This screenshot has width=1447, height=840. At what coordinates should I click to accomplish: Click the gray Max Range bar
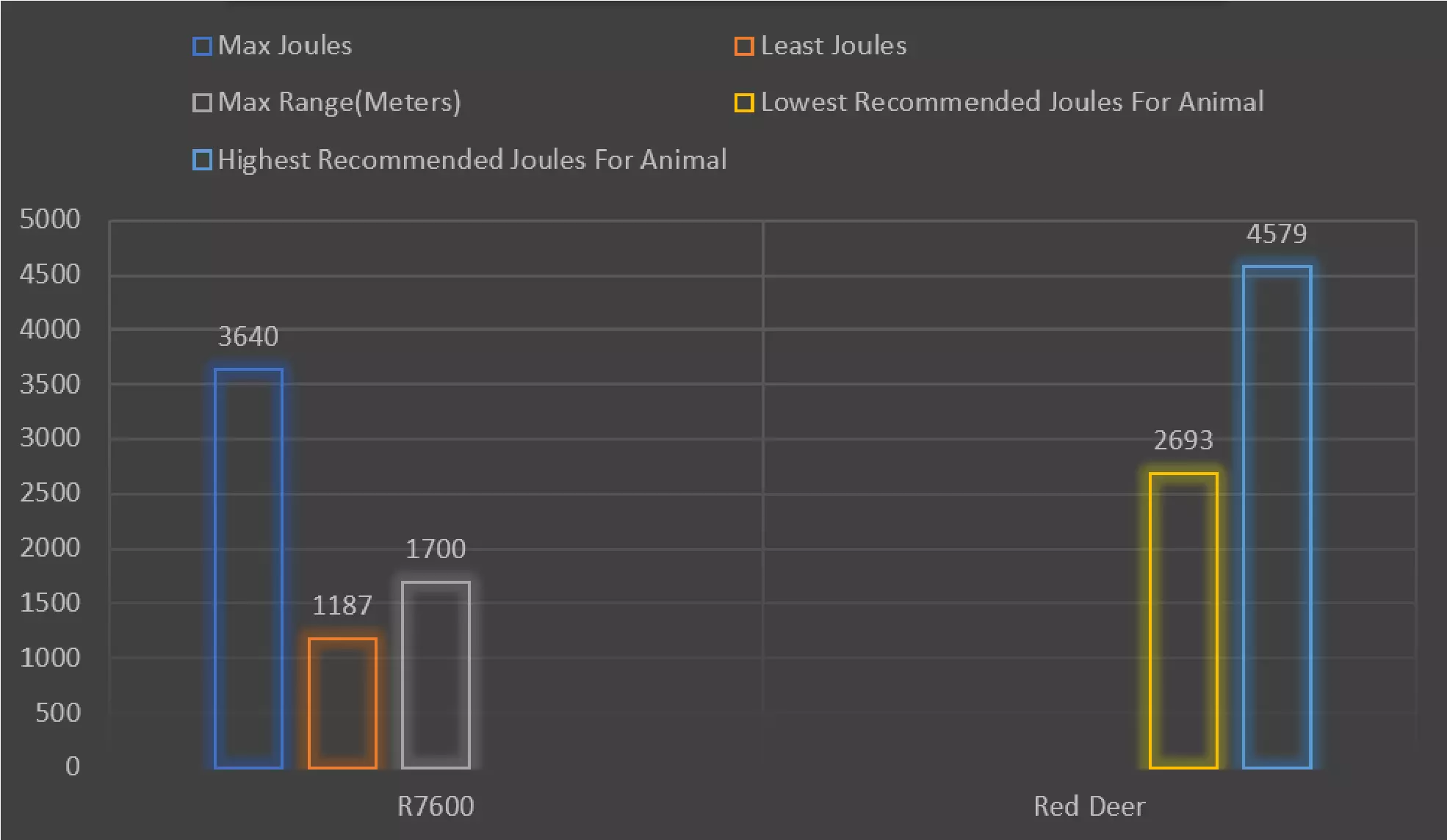[x=436, y=675]
